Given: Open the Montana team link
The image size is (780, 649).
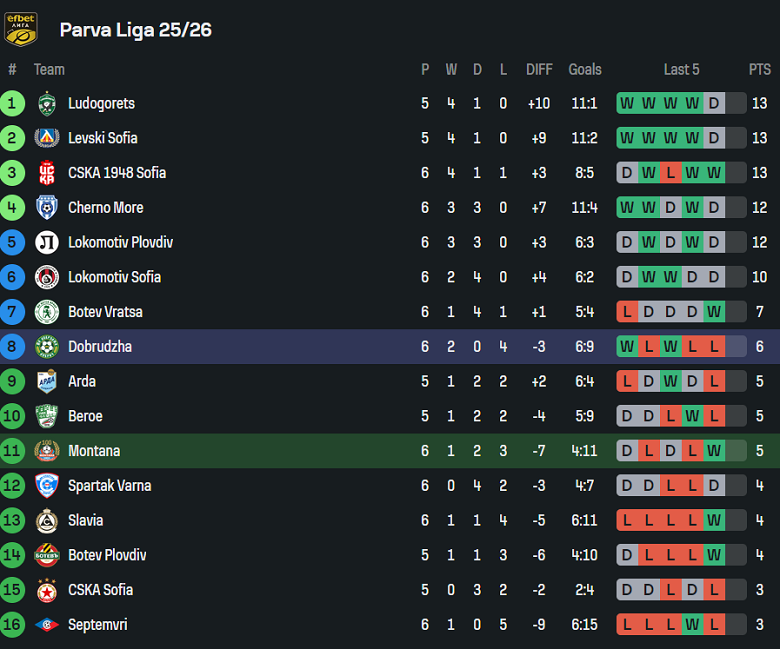Looking at the screenshot, I should [94, 451].
